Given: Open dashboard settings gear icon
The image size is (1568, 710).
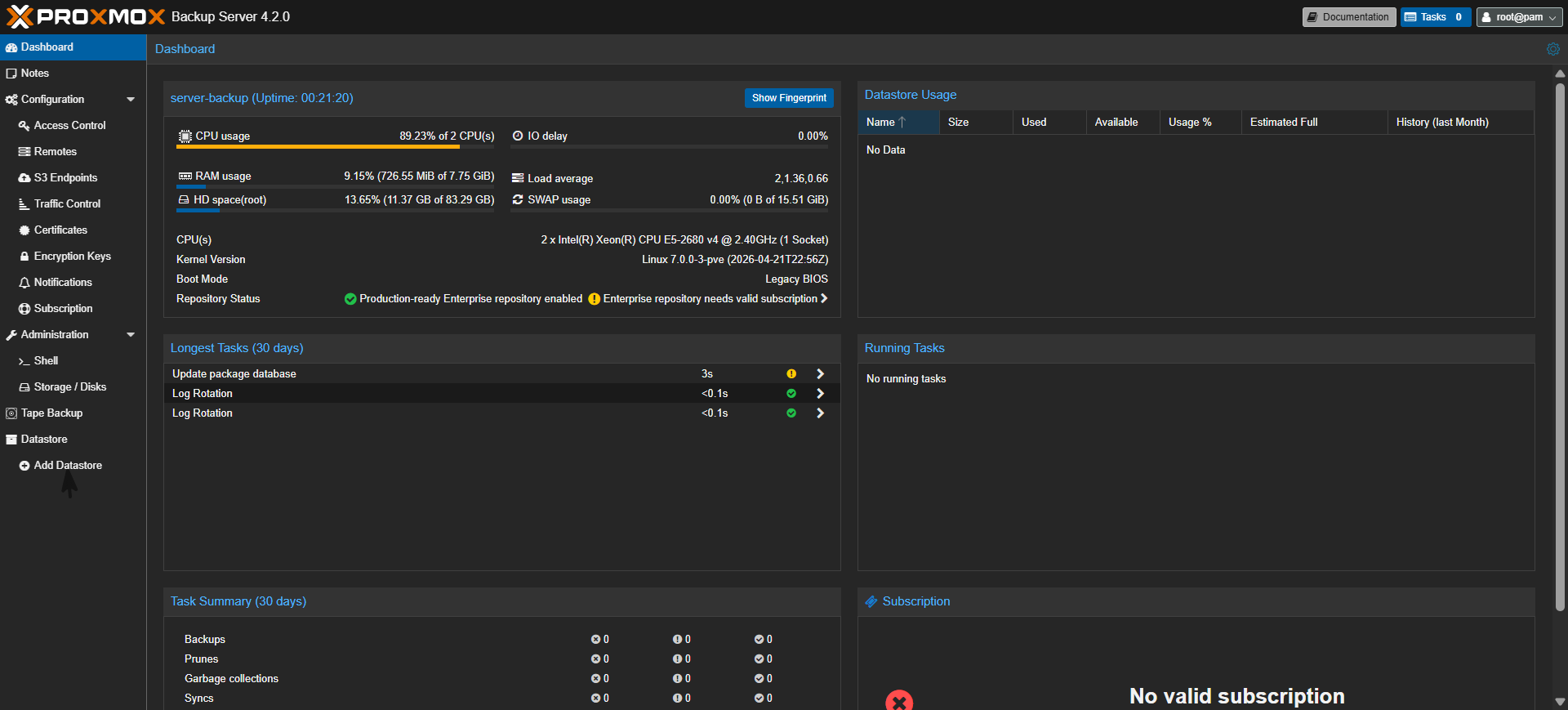Looking at the screenshot, I should pyautogui.click(x=1552, y=49).
